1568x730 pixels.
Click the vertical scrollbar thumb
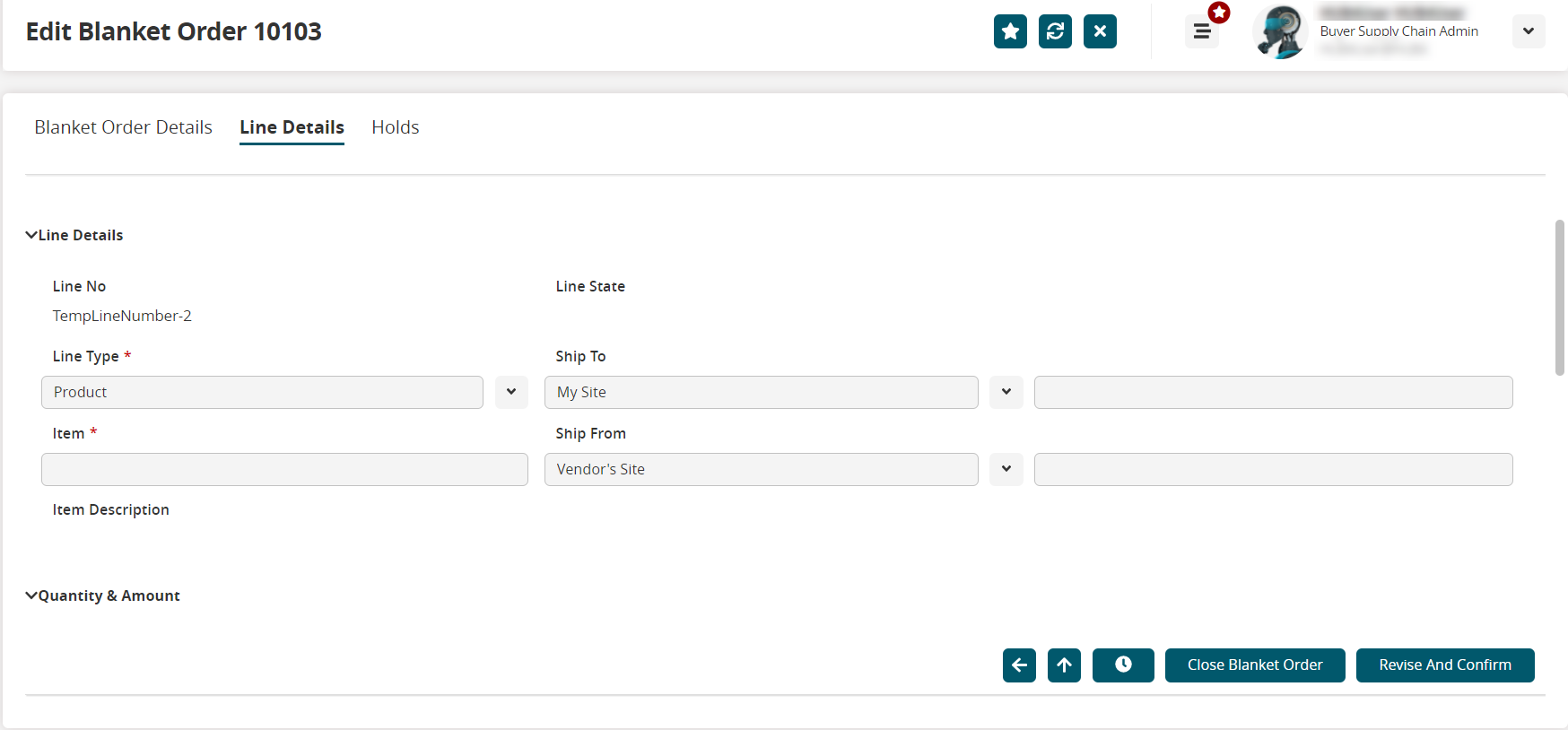pyautogui.click(x=1560, y=297)
